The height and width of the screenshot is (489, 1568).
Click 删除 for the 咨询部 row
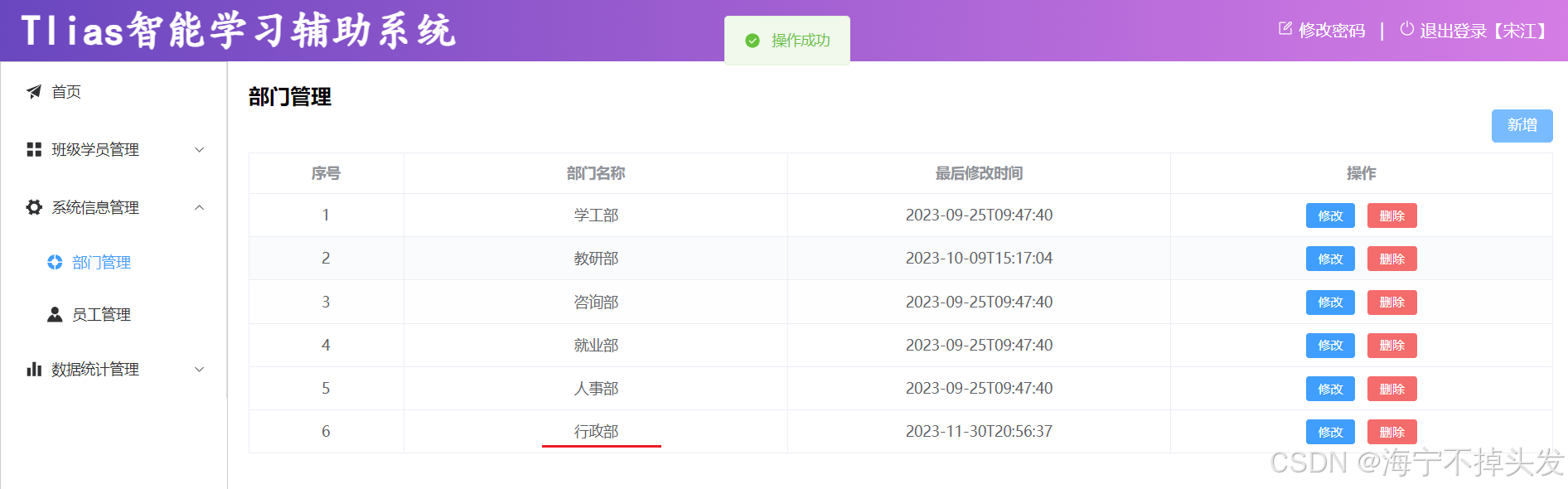click(x=1391, y=302)
